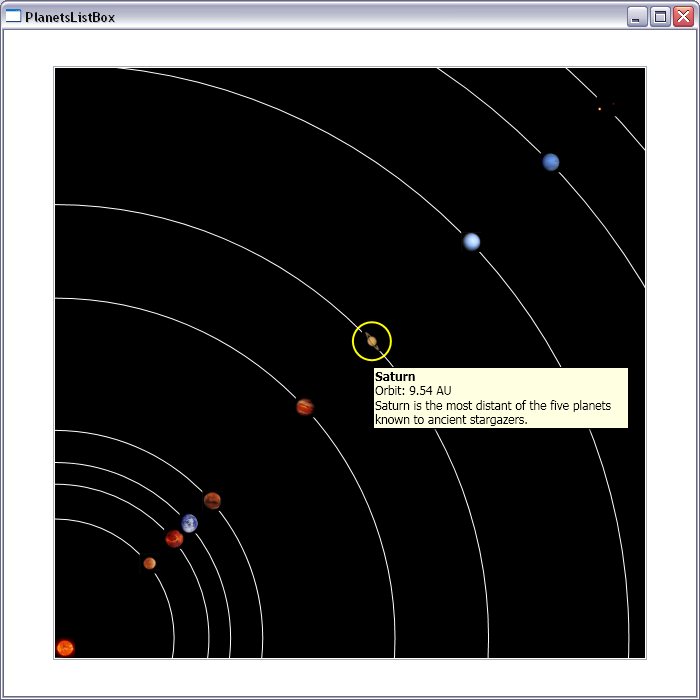Select the pale blue Uranus planet

point(471,241)
